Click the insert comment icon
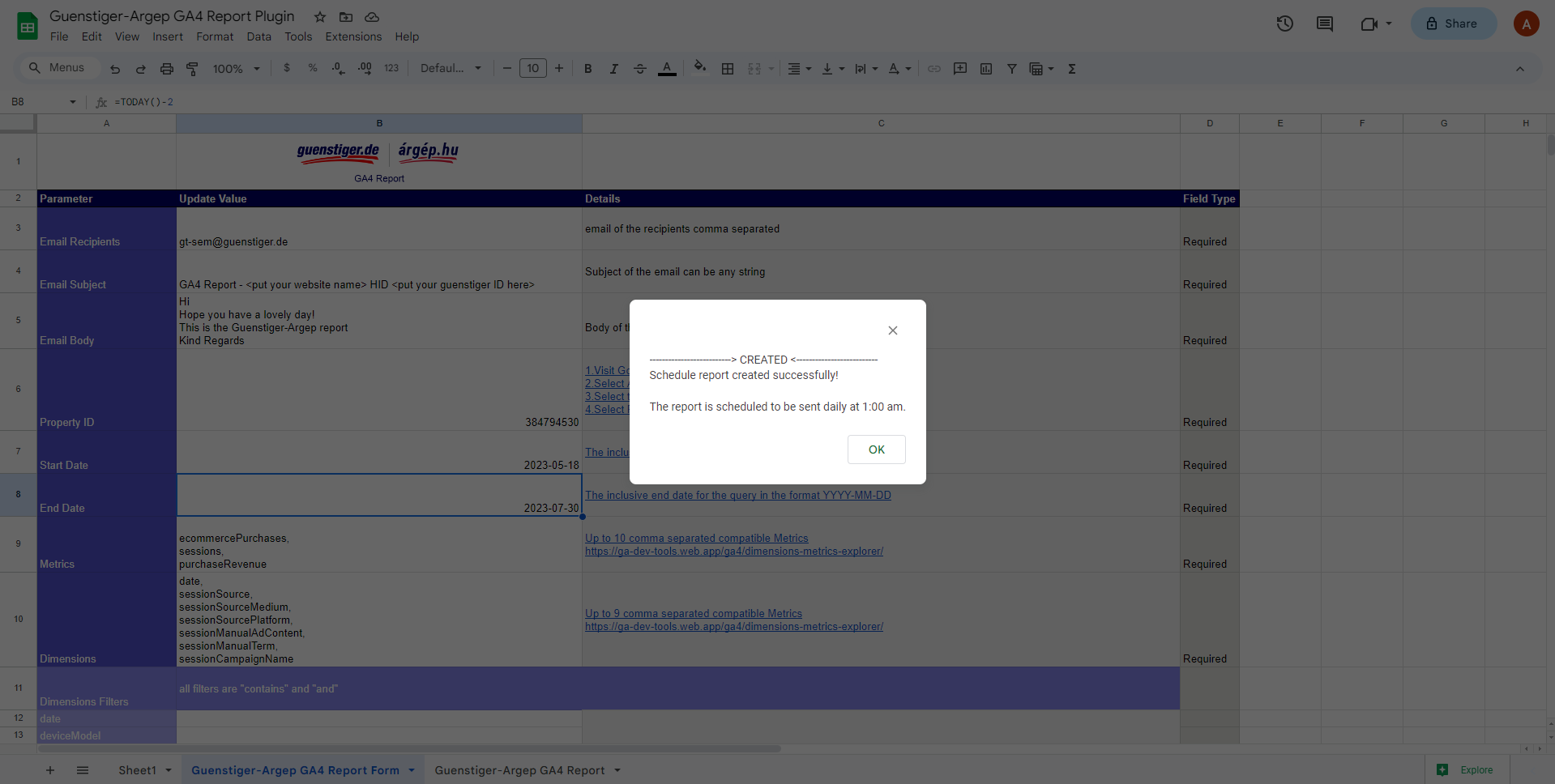The image size is (1555, 784). pos(960,69)
